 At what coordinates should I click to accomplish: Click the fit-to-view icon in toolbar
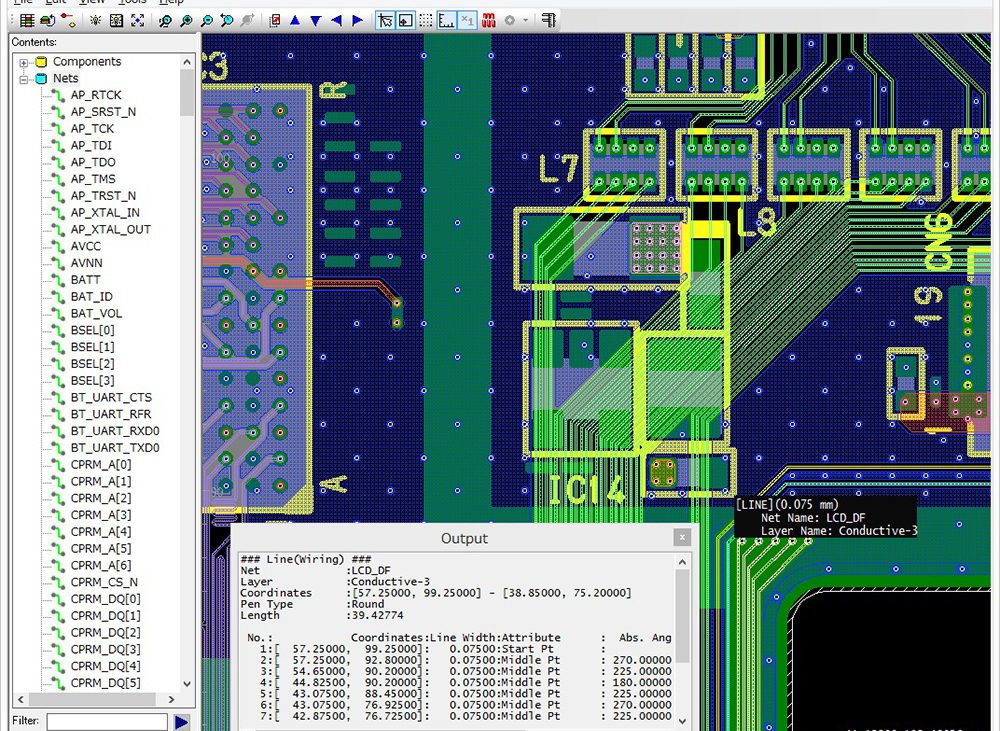click(138, 20)
